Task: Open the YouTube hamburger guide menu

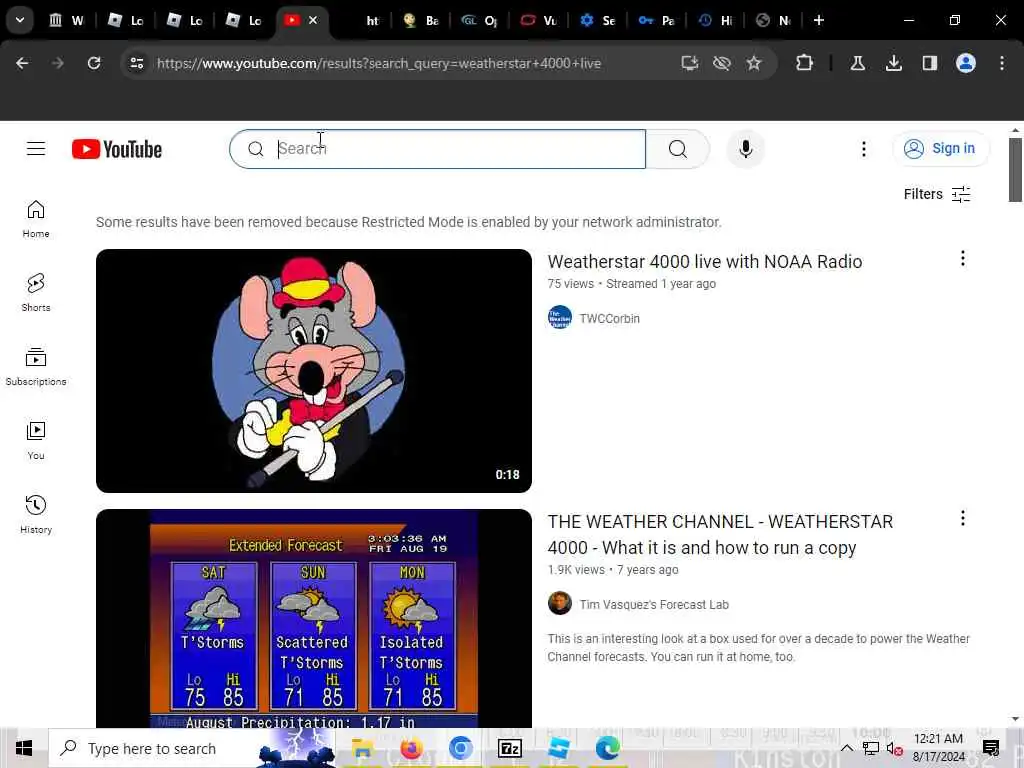Action: point(36,149)
